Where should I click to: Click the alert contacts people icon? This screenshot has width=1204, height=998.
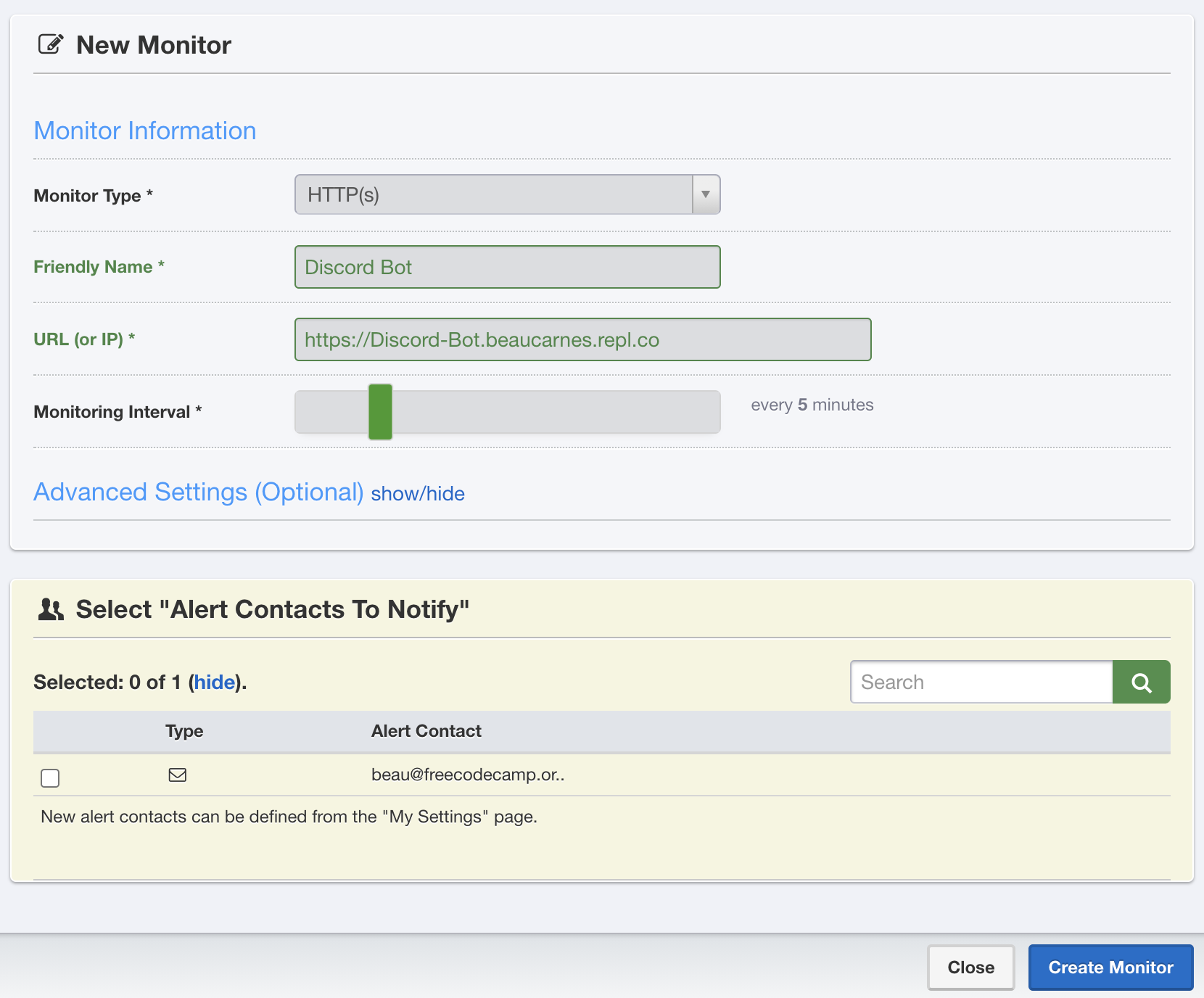click(x=51, y=609)
